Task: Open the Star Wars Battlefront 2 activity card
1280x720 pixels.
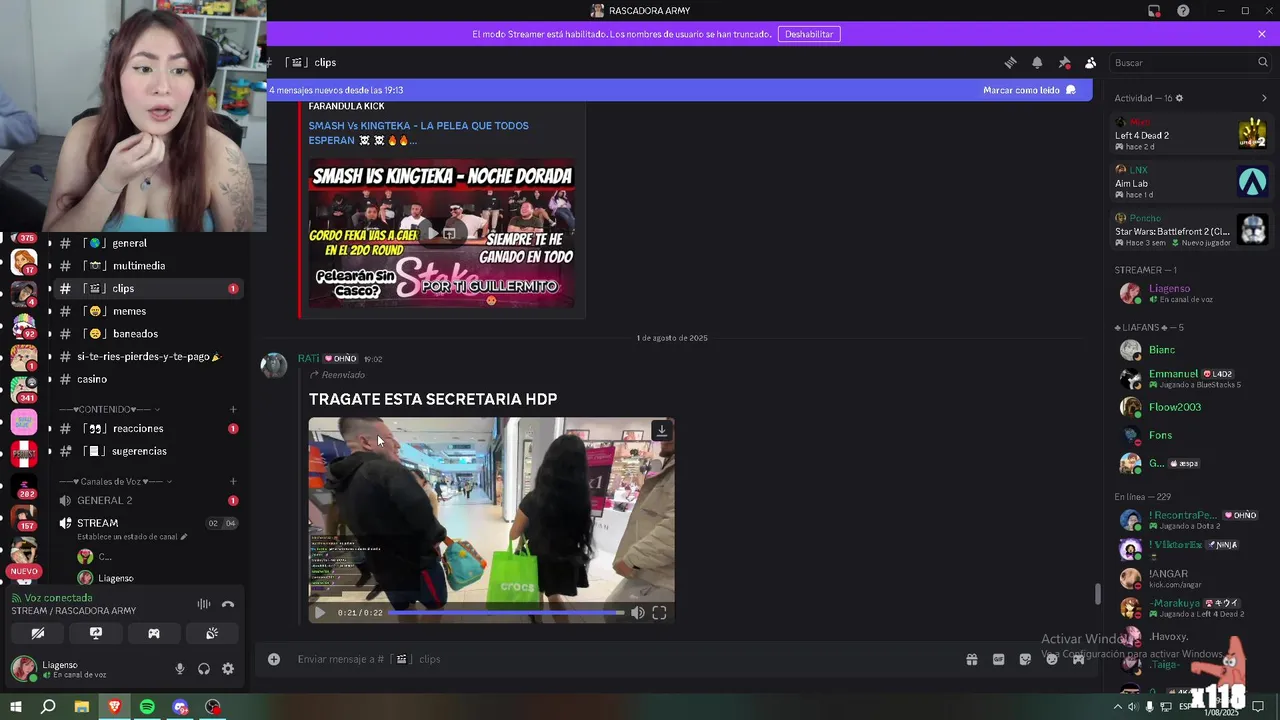Action: tap(1191, 229)
